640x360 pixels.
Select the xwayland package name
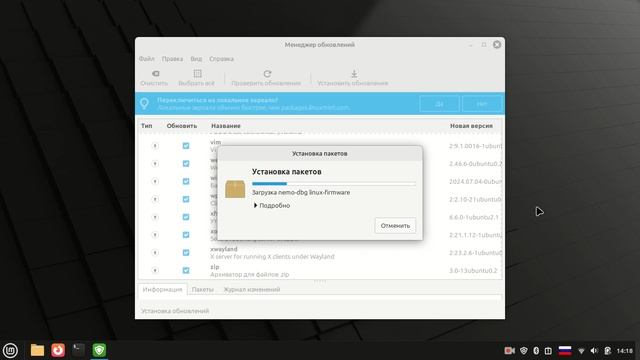tap(224, 249)
